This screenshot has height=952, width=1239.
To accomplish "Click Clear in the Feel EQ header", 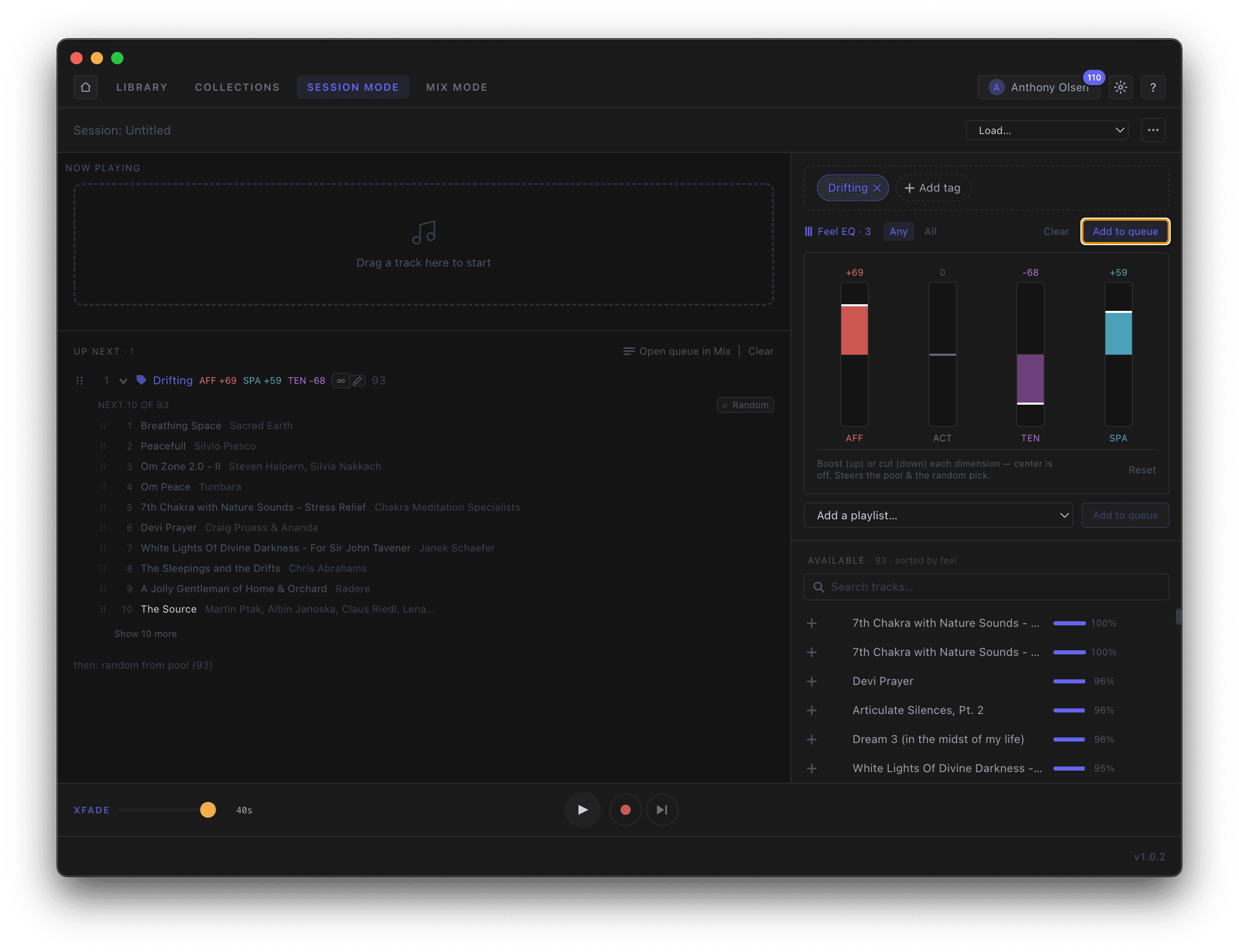I will (1055, 232).
